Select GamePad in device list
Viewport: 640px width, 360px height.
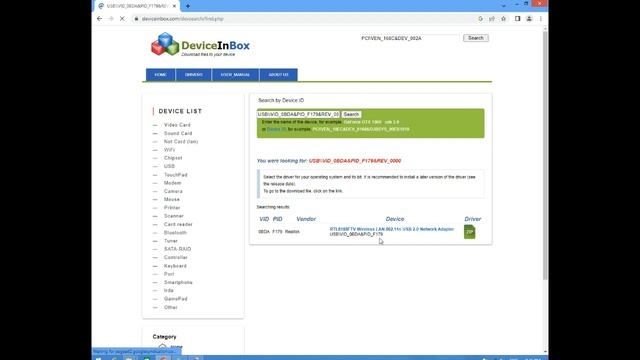tap(176, 299)
